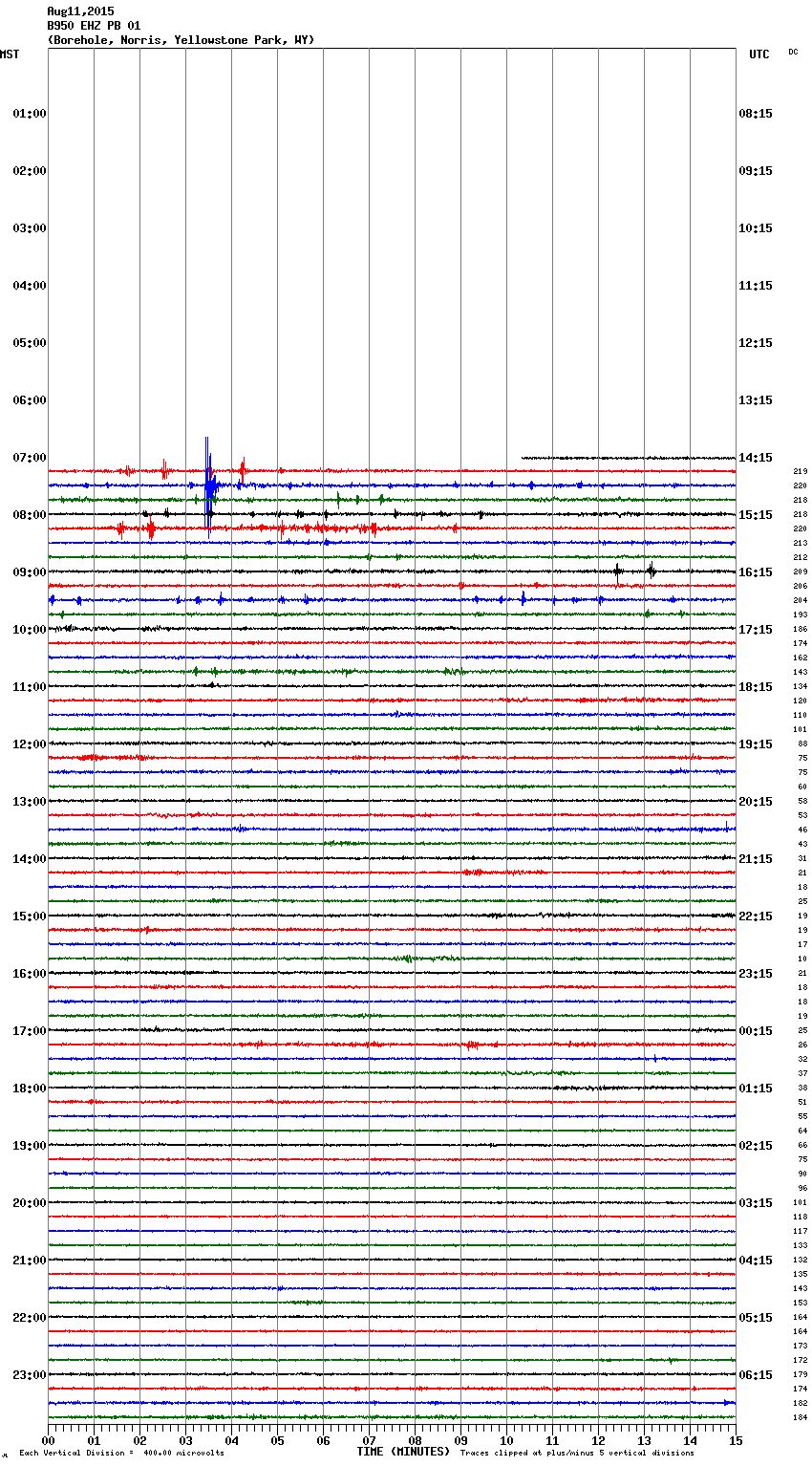Image resolution: width=812 pixels, height=1466 pixels.
Task: Select the "21:00" MST time label
Action: point(30,1261)
